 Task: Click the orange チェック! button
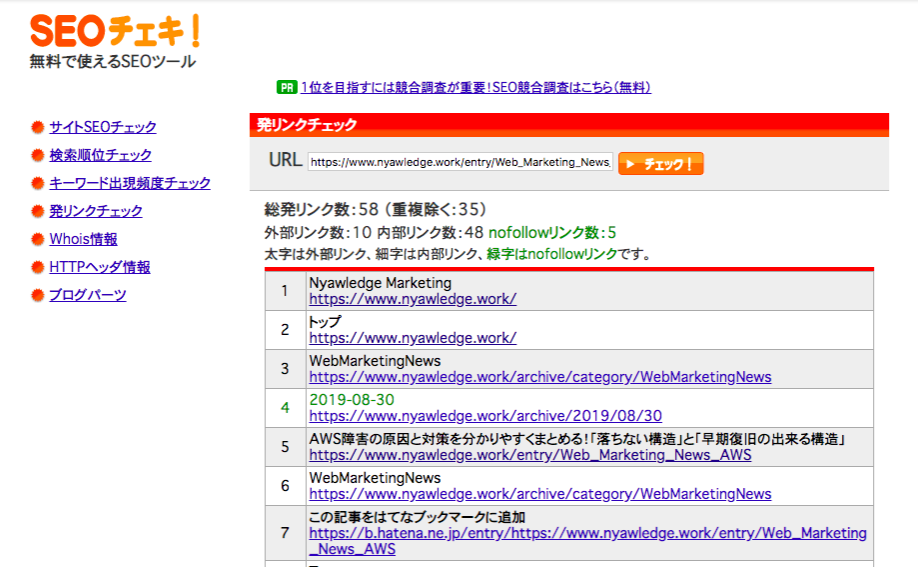(x=661, y=163)
